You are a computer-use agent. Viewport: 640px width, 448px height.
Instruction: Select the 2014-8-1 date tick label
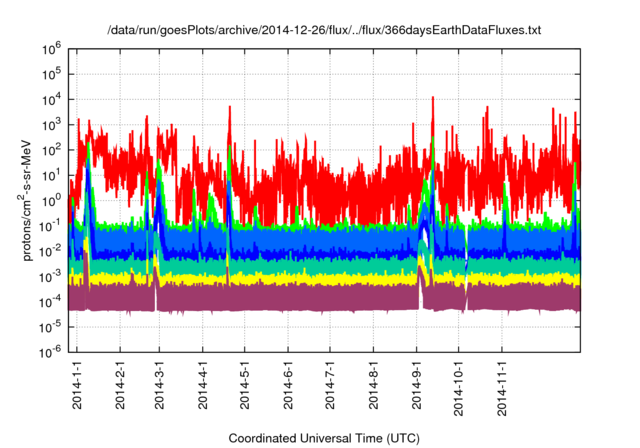[x=373, y=384]
